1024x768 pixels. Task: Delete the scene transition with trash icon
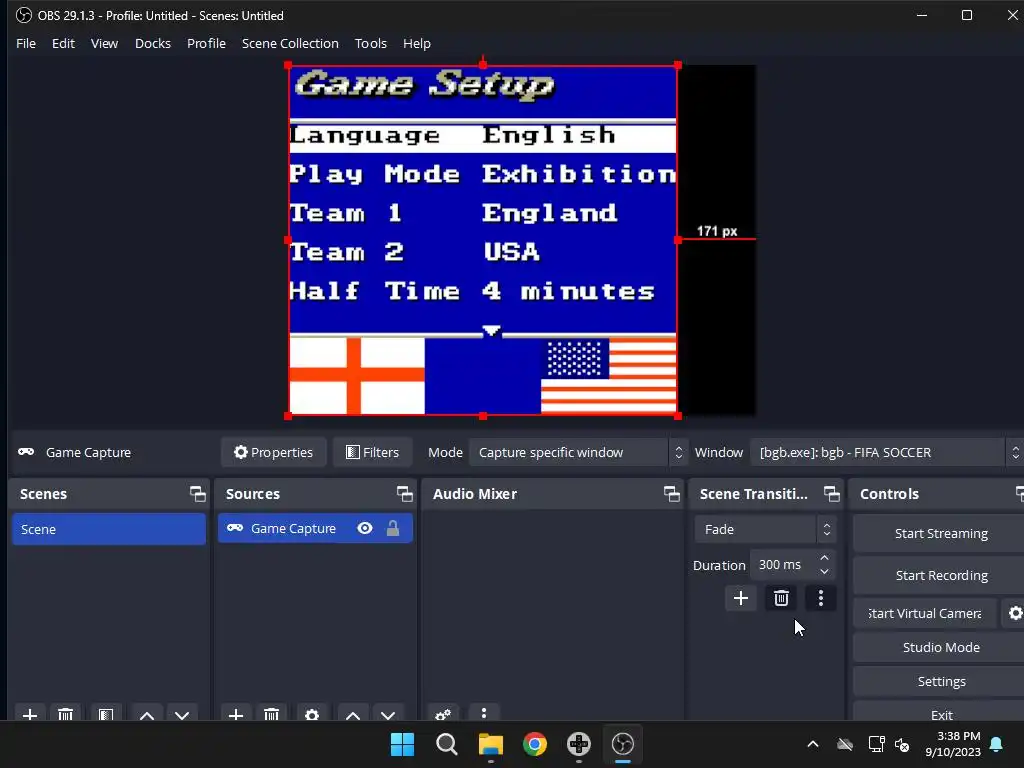(781, 598)
